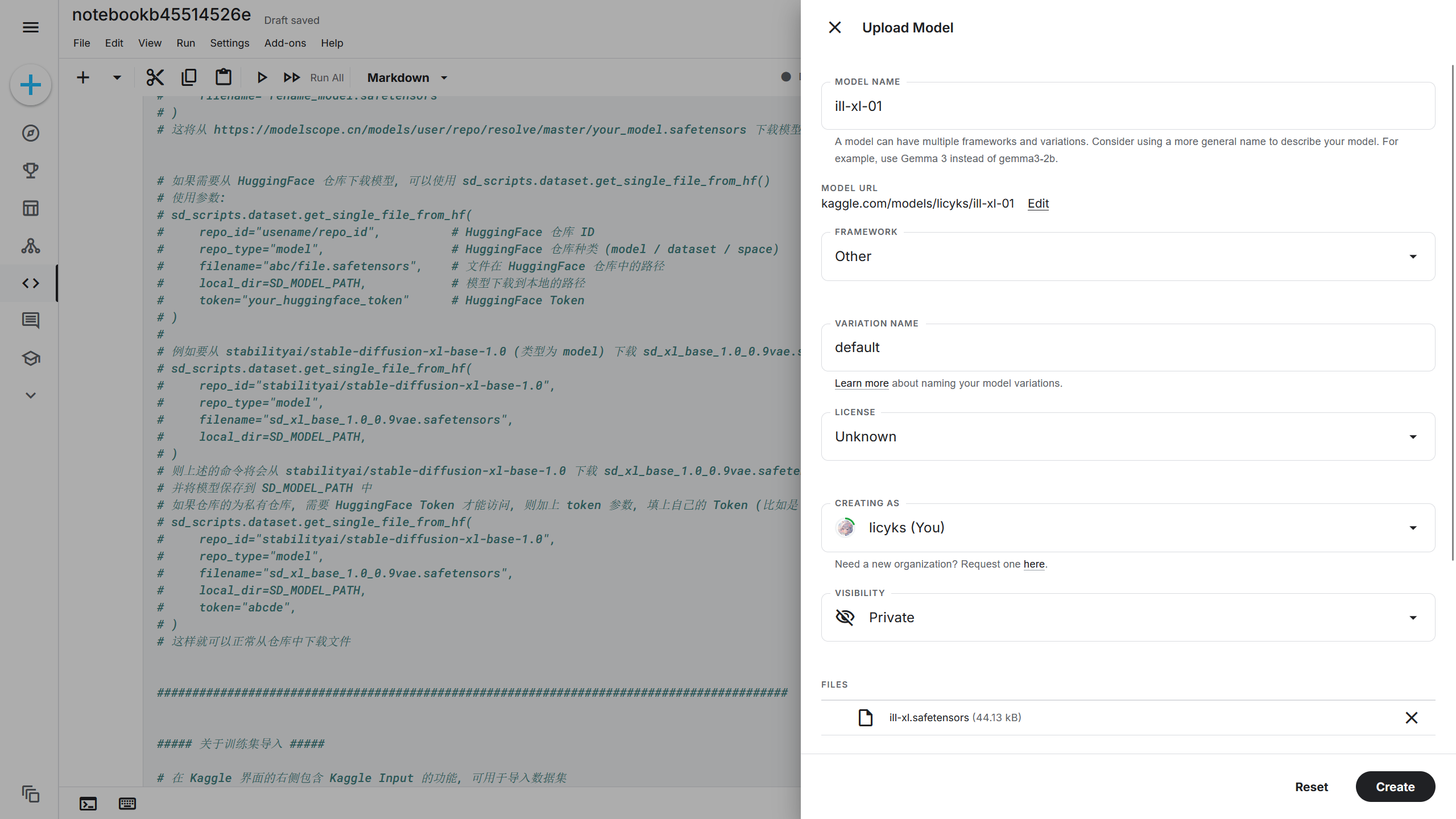
Task: Close the Upload Model panel
Action: point(834,27)
